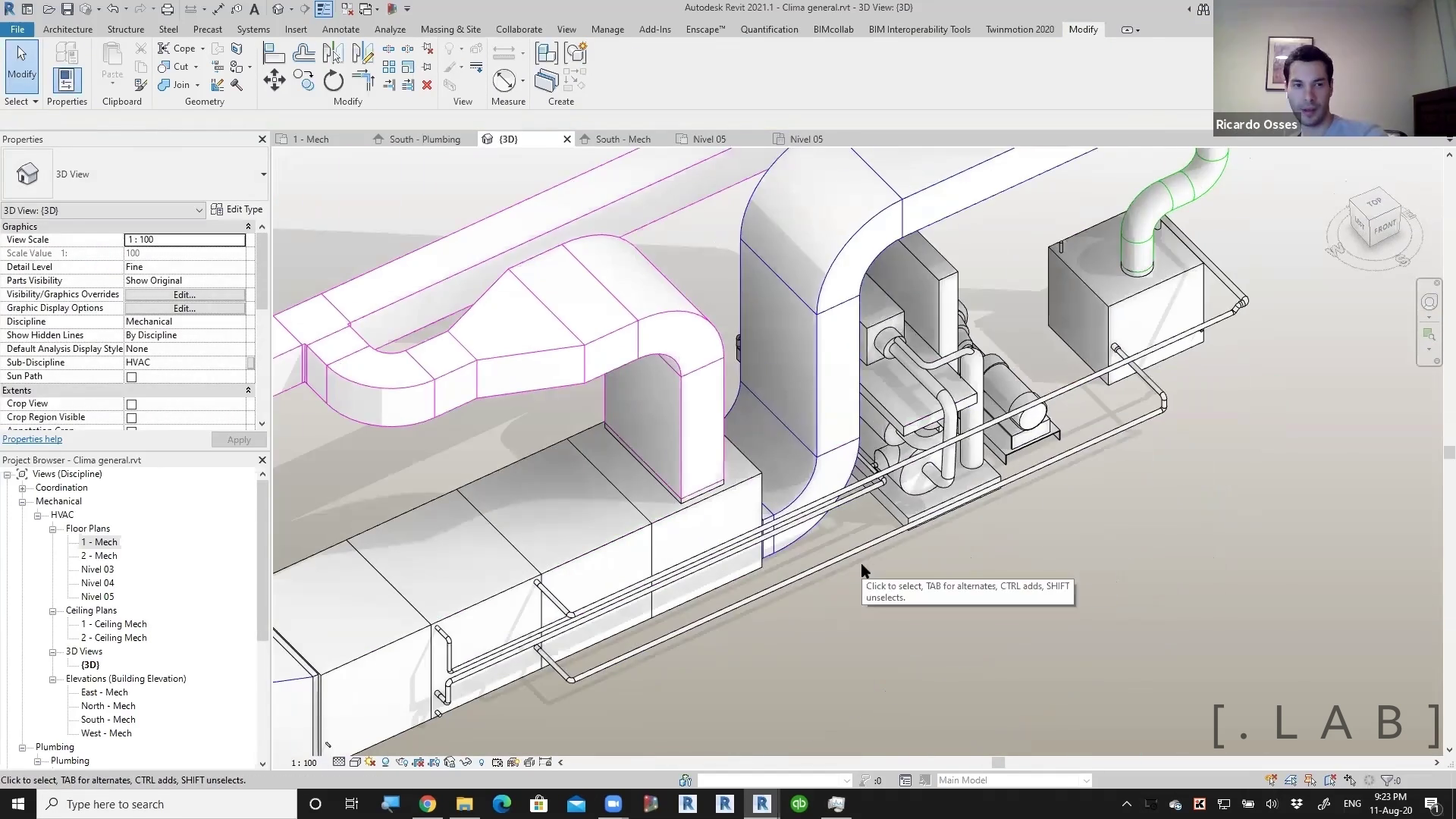Click the Align tool icon
The image size is (1456, 819).
tap(274, 52)
